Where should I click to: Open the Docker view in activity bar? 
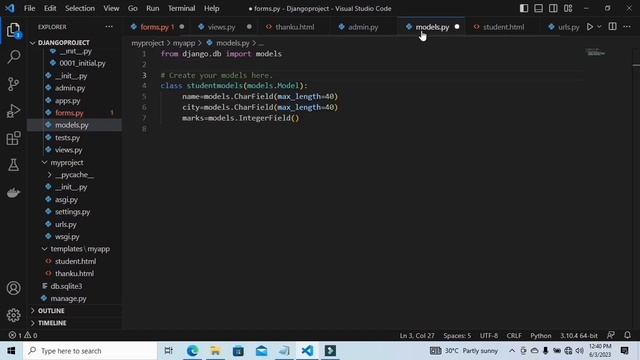(13, 192)
